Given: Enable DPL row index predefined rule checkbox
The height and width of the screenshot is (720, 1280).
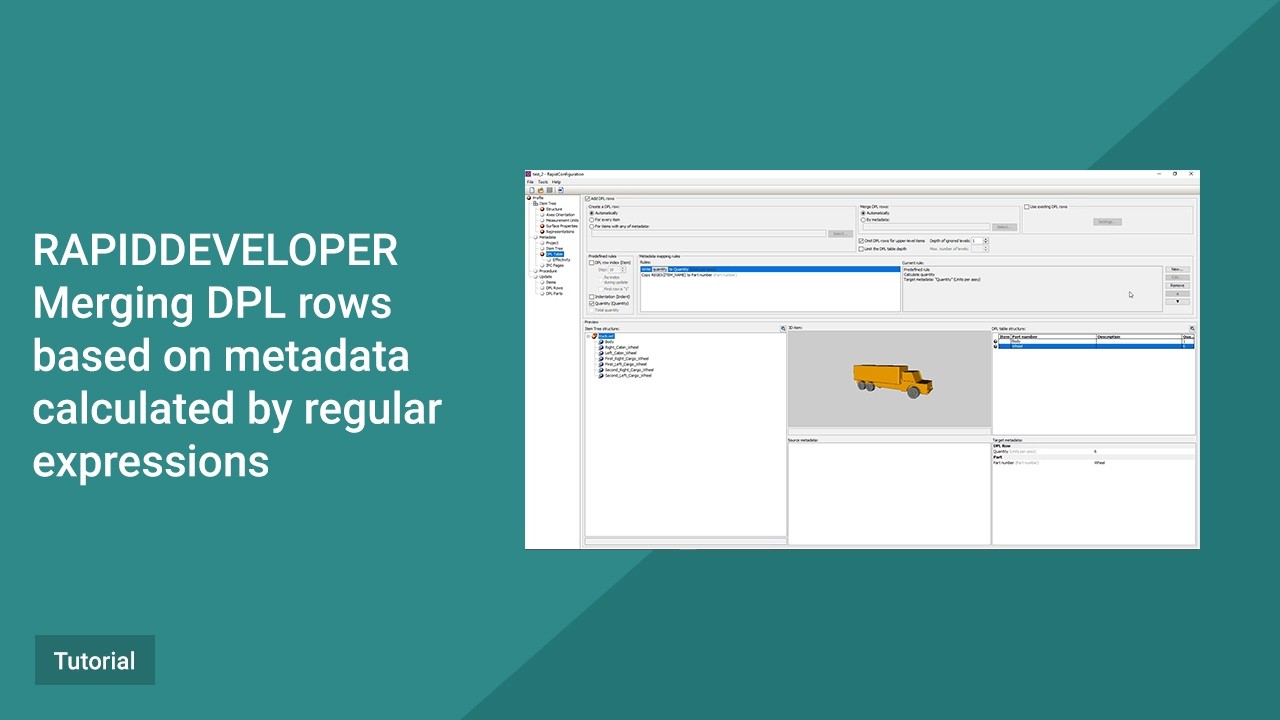Looking at the screenshot, I should [x=592, y=263].
